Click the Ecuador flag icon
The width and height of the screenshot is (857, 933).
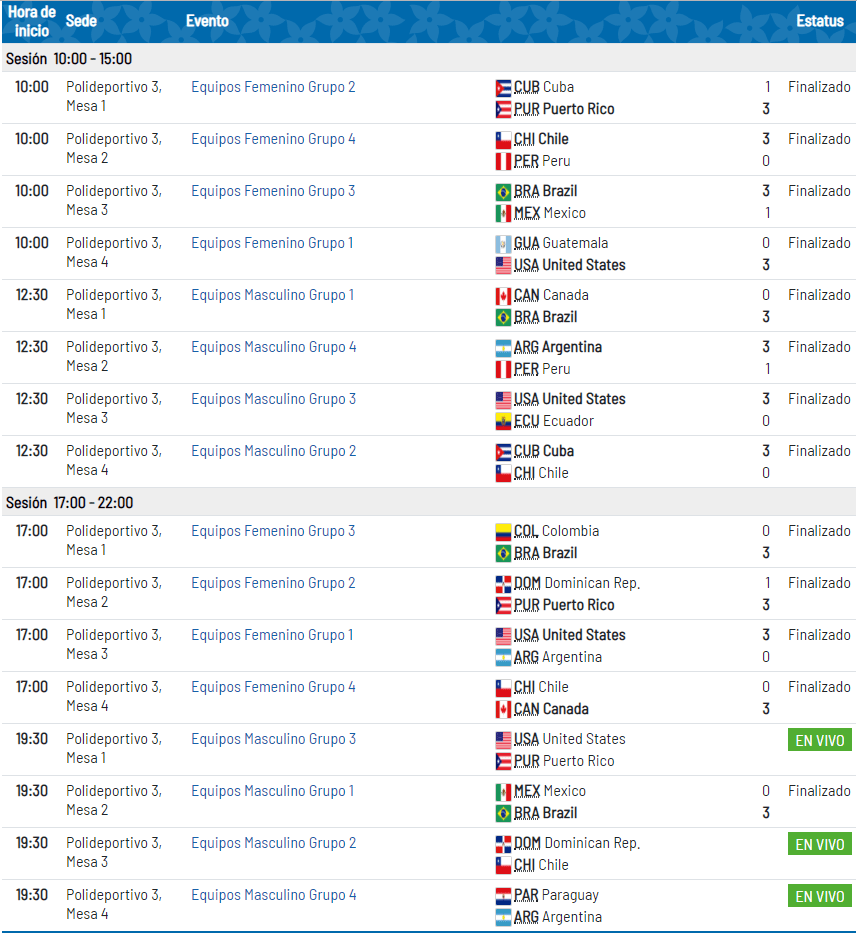pyautogui.click(x=503, y=422)
